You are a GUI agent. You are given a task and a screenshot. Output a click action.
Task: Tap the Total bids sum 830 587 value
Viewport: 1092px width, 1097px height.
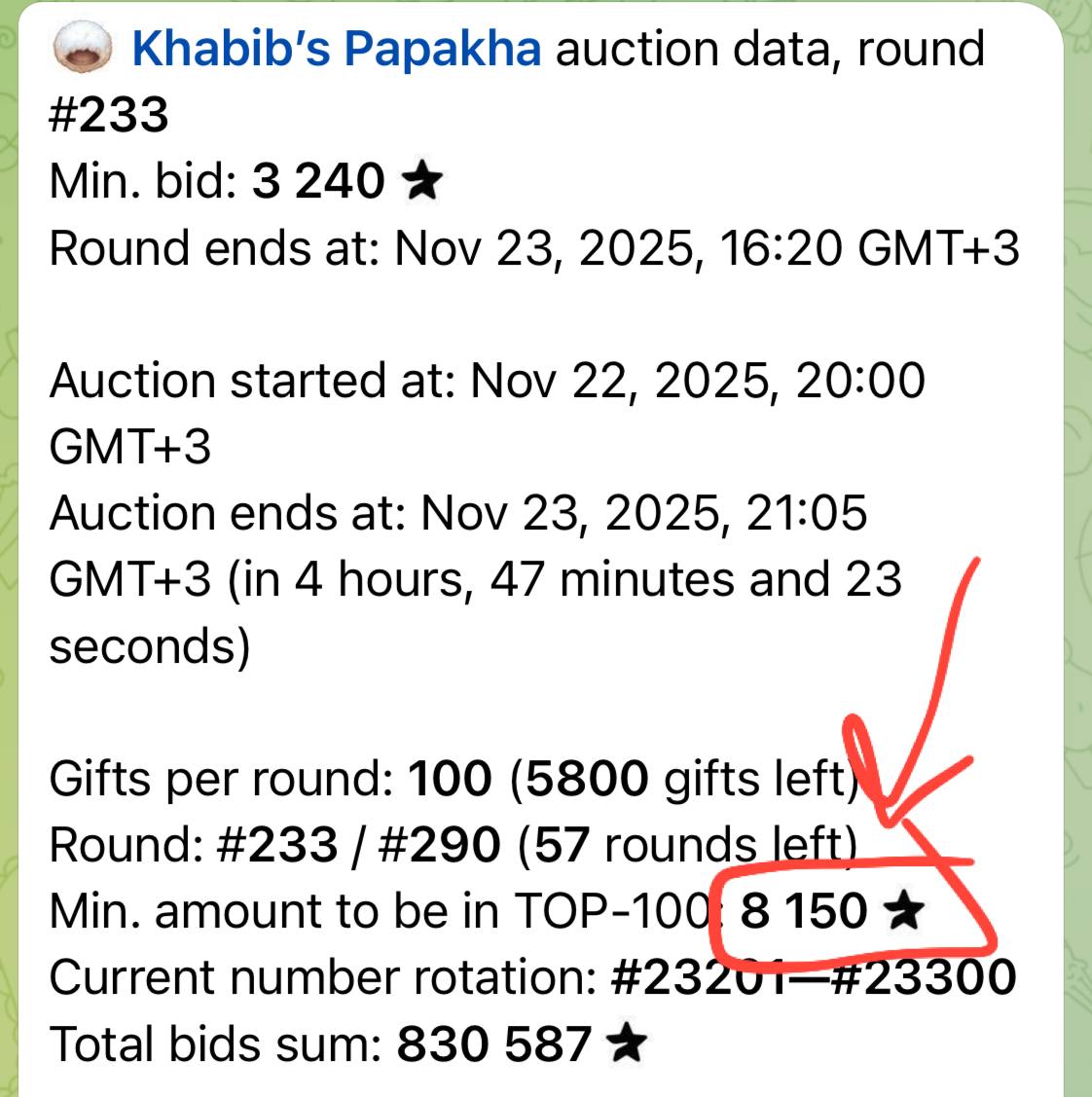pos(493,1043)
